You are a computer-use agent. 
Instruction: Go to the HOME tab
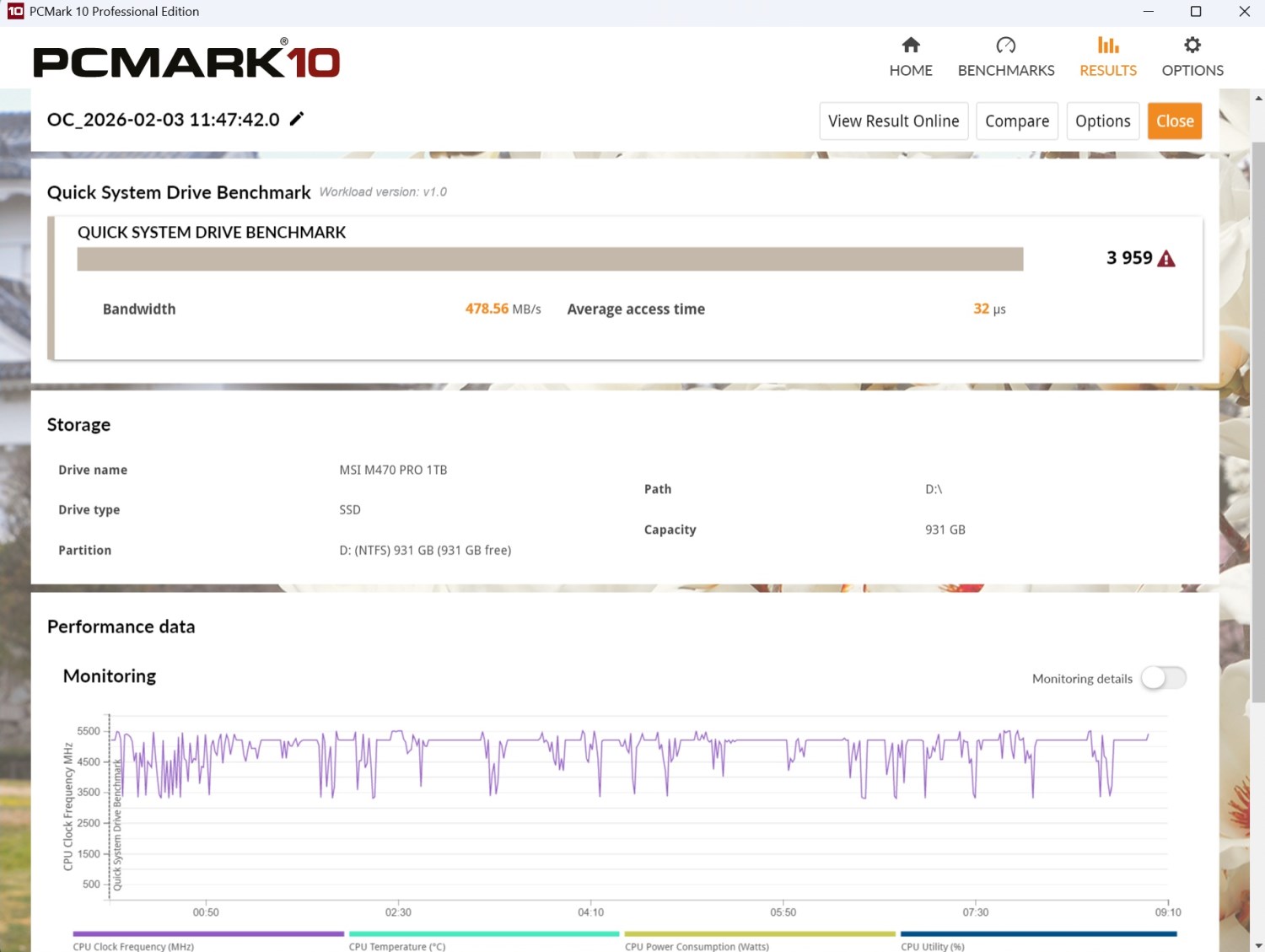[911, 57]
